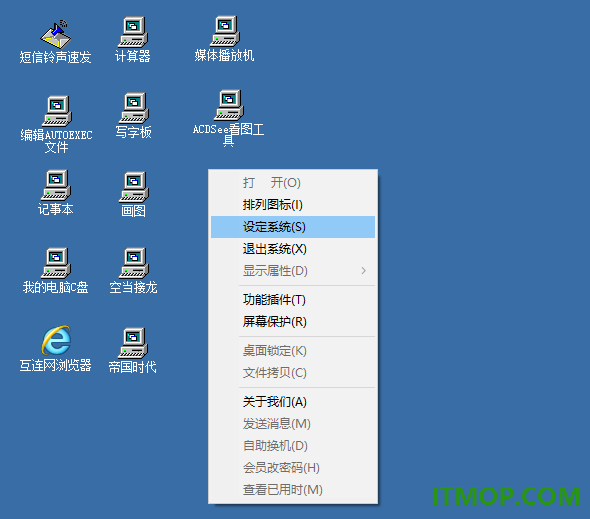Image resolution: width=590 pixels, height=519 pixels.
Task: Expand the 显示属性 submenu arrow
Action: click(x=363, y=271)
